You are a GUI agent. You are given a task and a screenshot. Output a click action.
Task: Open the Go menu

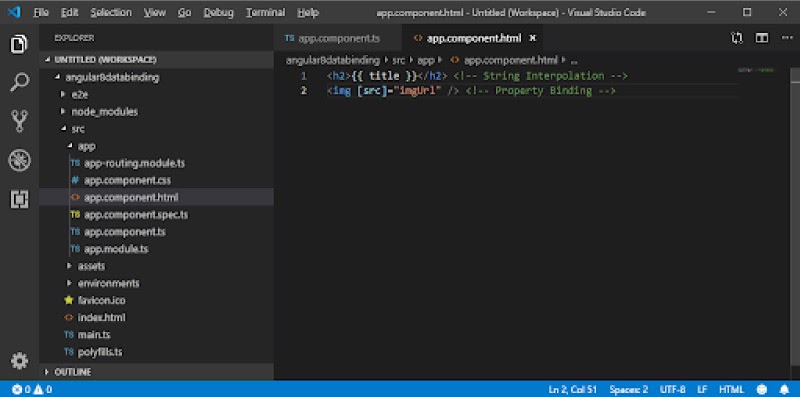coord(184,13)
